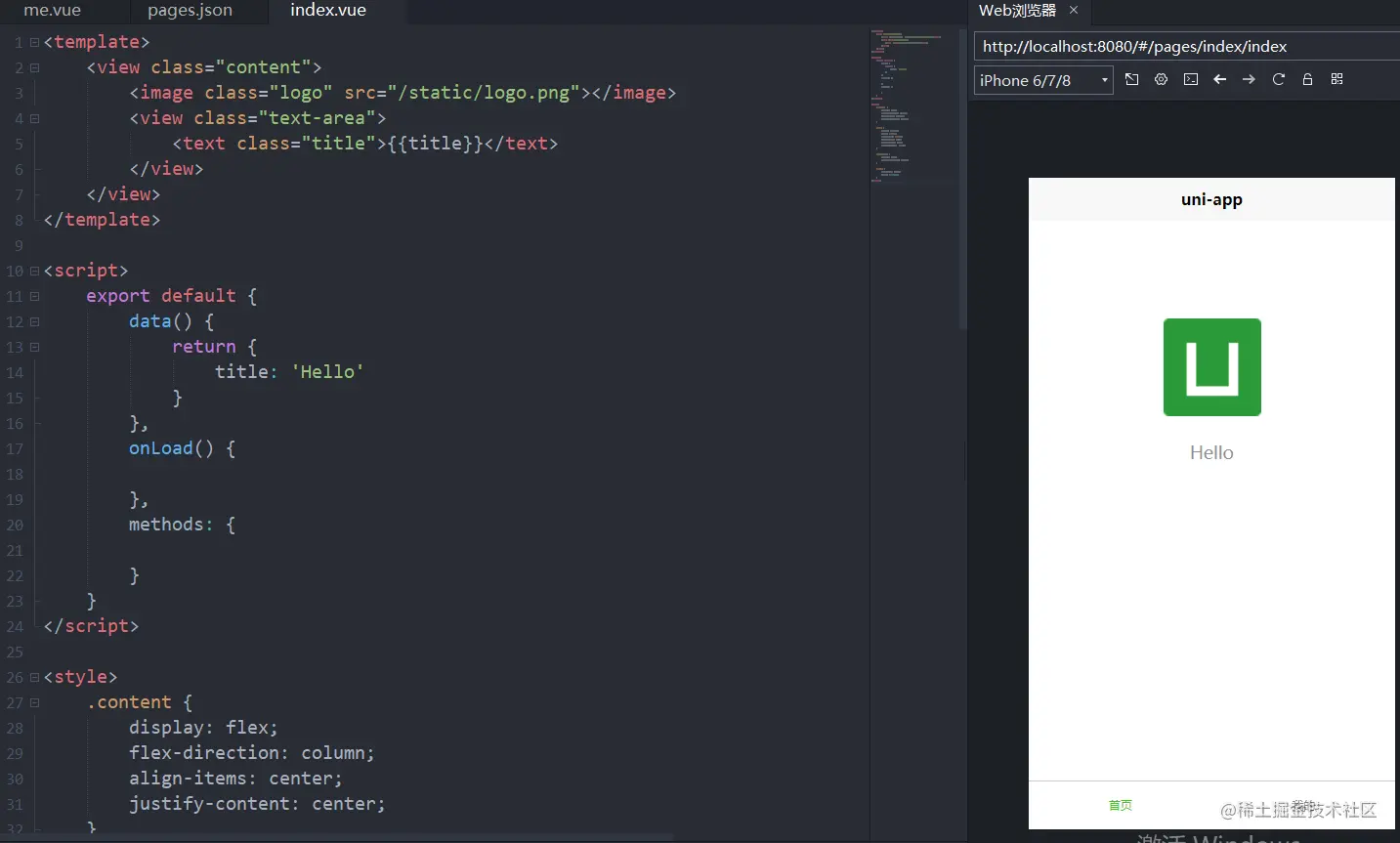Click the flex-direction: column; line
Image resolution: width=1400 pixels, height=843 pixels.
(x=251, y=753)
